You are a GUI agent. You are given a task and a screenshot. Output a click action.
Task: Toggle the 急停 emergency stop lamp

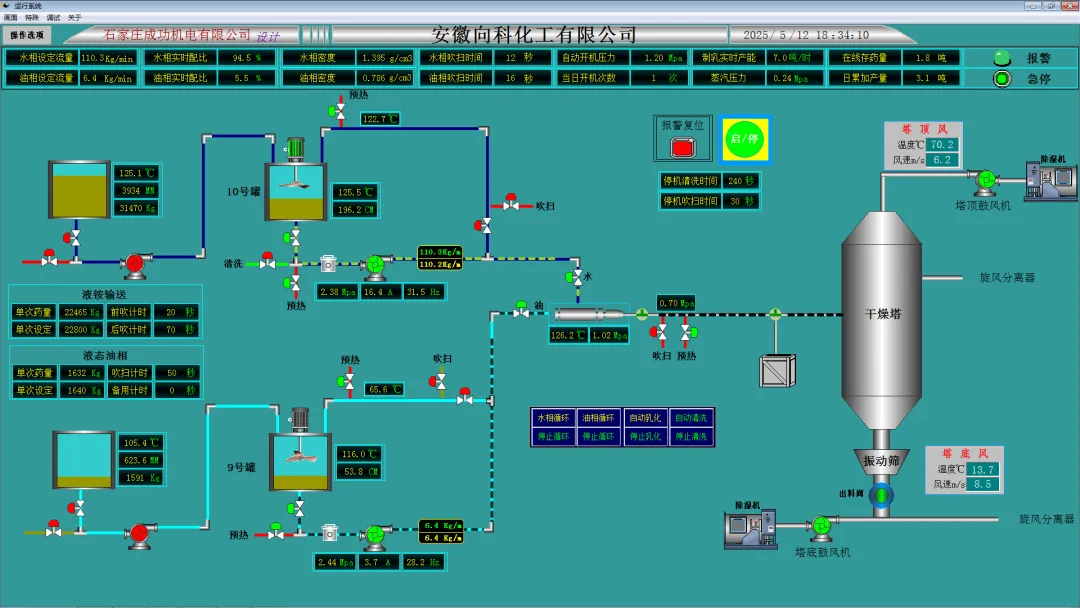tap(1002, 78)
